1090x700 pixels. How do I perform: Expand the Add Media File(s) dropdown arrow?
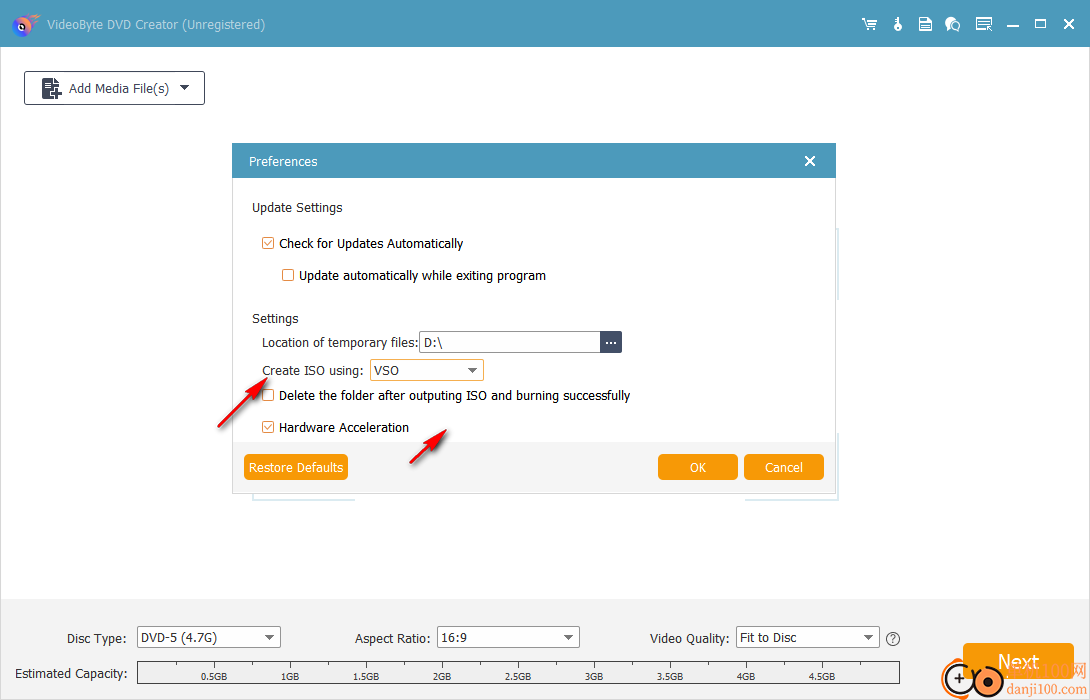coord(184,88)
